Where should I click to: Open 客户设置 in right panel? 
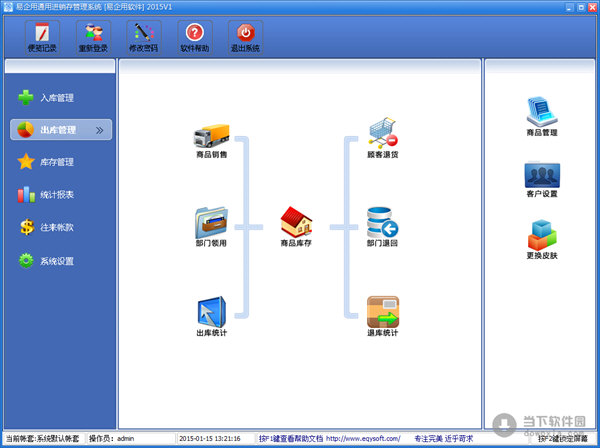coord(542,180)
